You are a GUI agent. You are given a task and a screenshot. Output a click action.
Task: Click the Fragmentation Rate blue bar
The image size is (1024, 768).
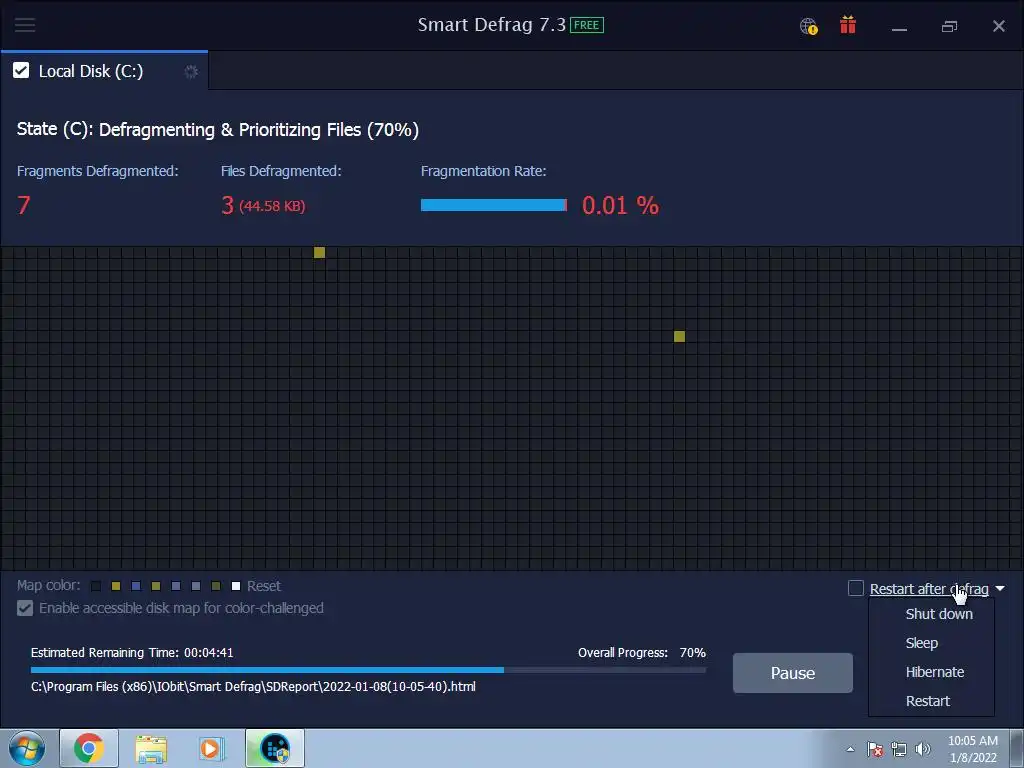pyautogui.click(x=494, y=205)
